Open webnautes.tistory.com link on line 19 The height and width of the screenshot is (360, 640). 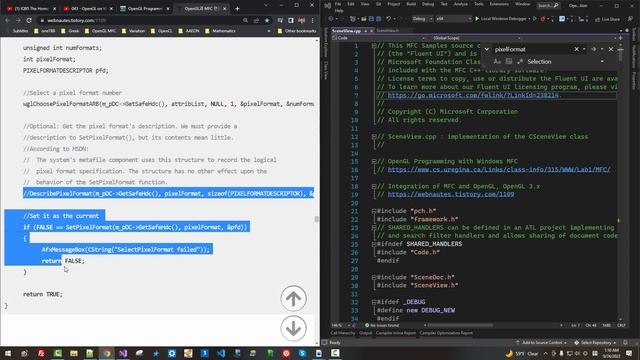[x=451, y=194]
